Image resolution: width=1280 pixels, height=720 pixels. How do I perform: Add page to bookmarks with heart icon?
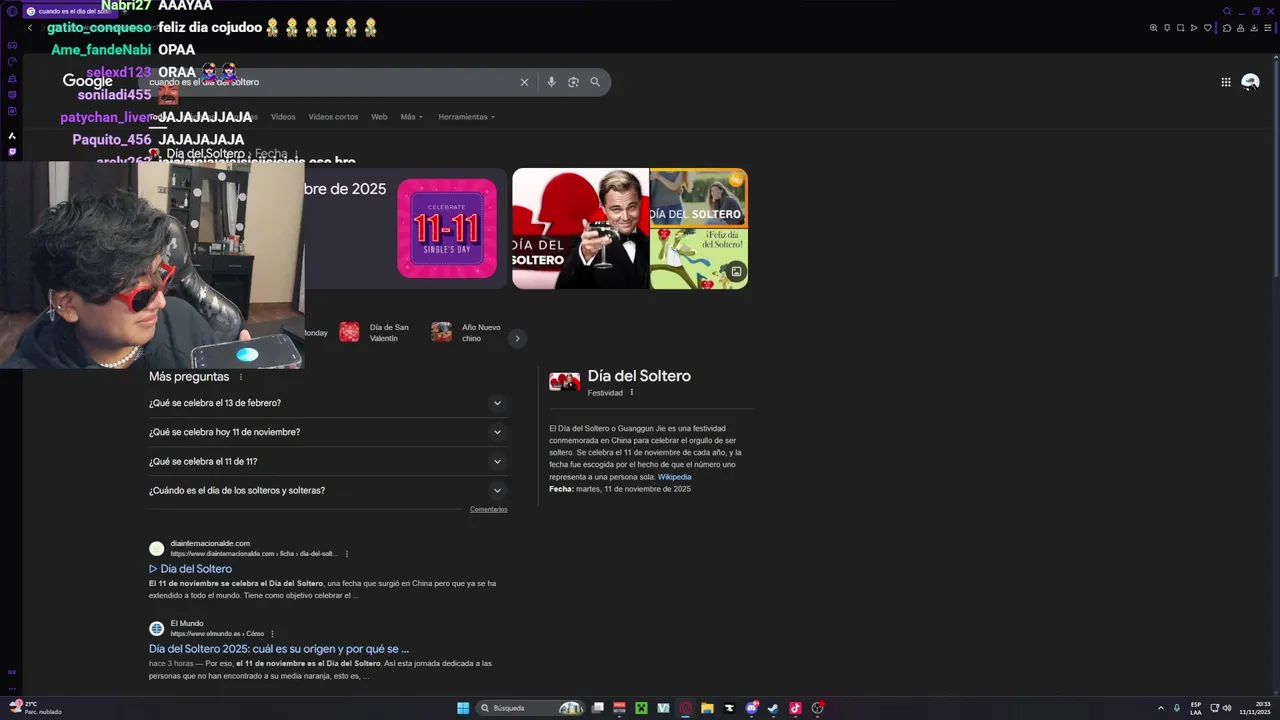(x=1208, y=28)
